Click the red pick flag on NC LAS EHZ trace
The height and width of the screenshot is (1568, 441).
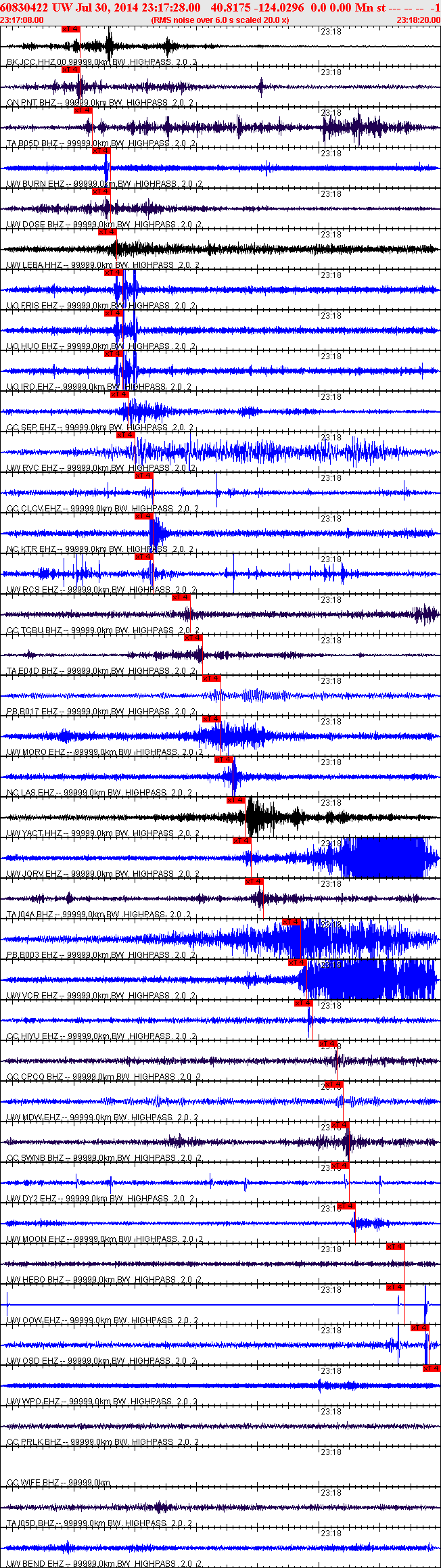click(223, 760)
